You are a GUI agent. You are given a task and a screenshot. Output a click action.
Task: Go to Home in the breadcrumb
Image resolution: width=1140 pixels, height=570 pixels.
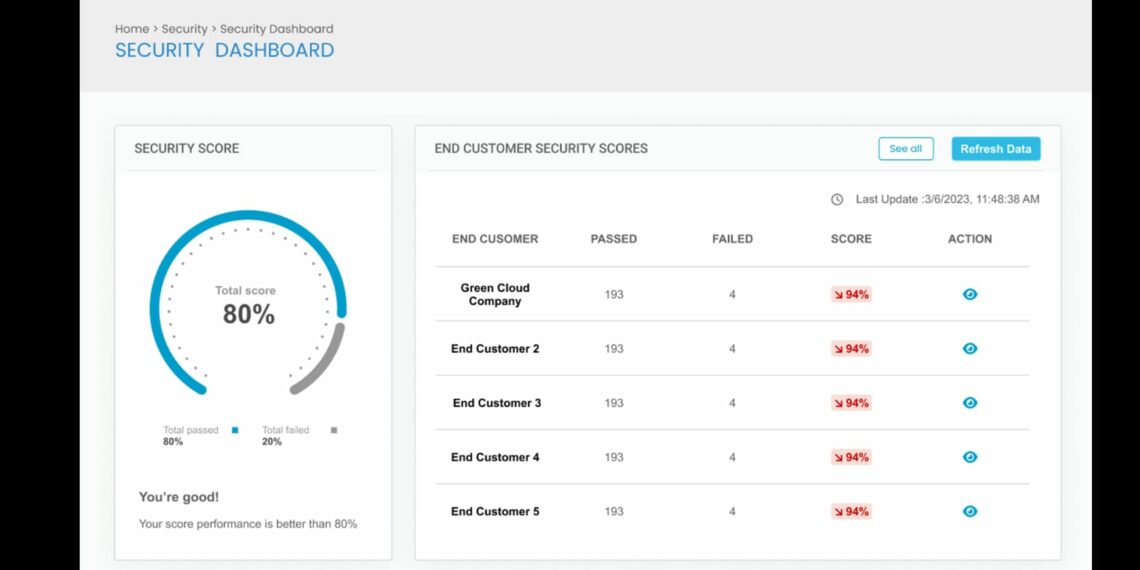tap(131, 29)
